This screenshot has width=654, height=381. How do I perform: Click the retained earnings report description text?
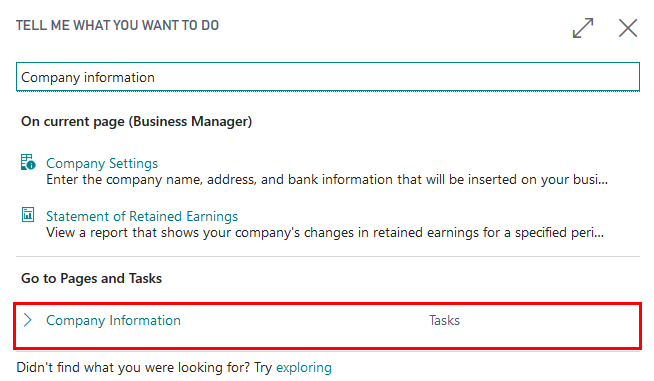point(324,233)
